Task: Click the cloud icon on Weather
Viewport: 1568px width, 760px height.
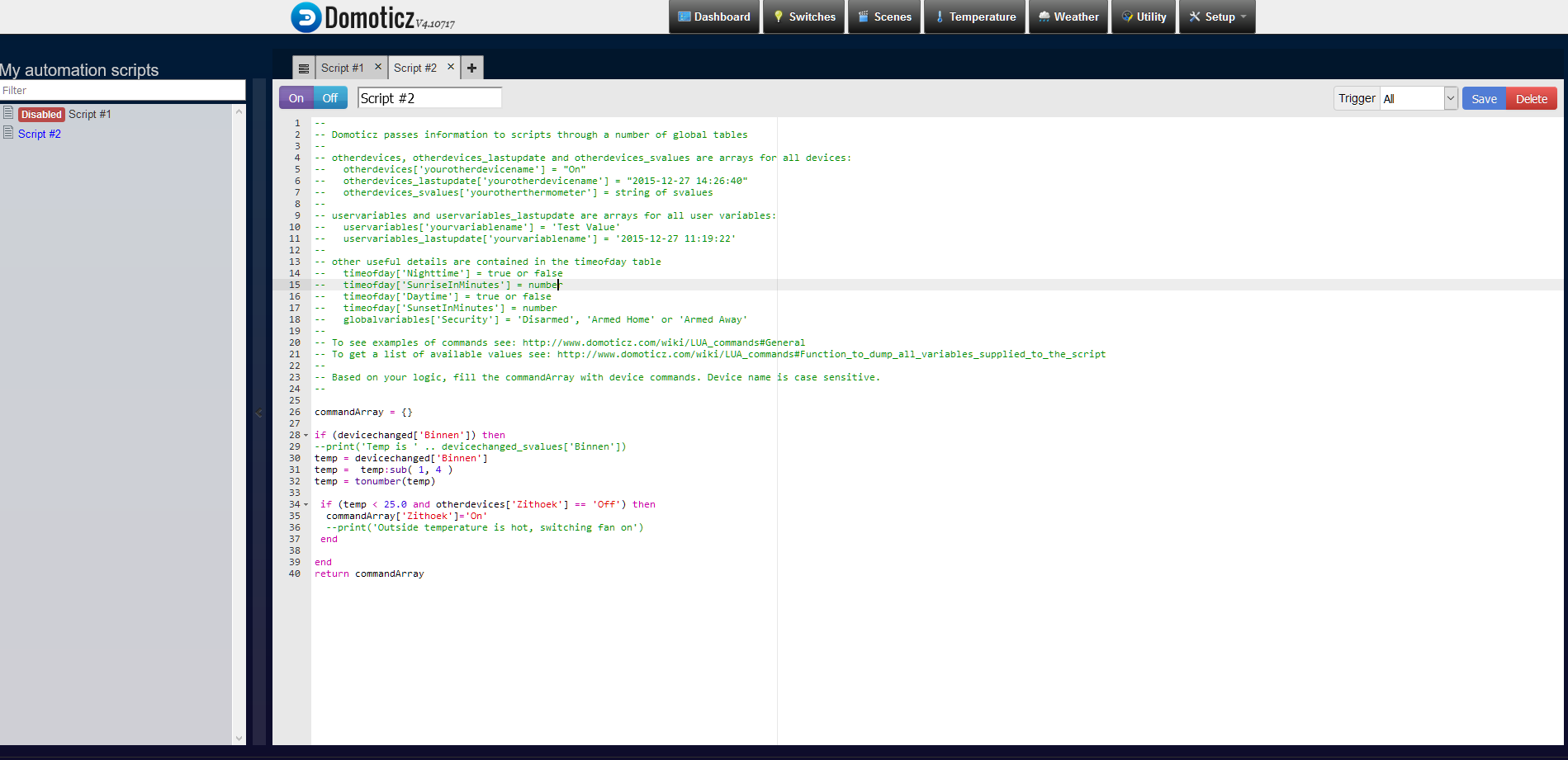Action: (1045, 17)
